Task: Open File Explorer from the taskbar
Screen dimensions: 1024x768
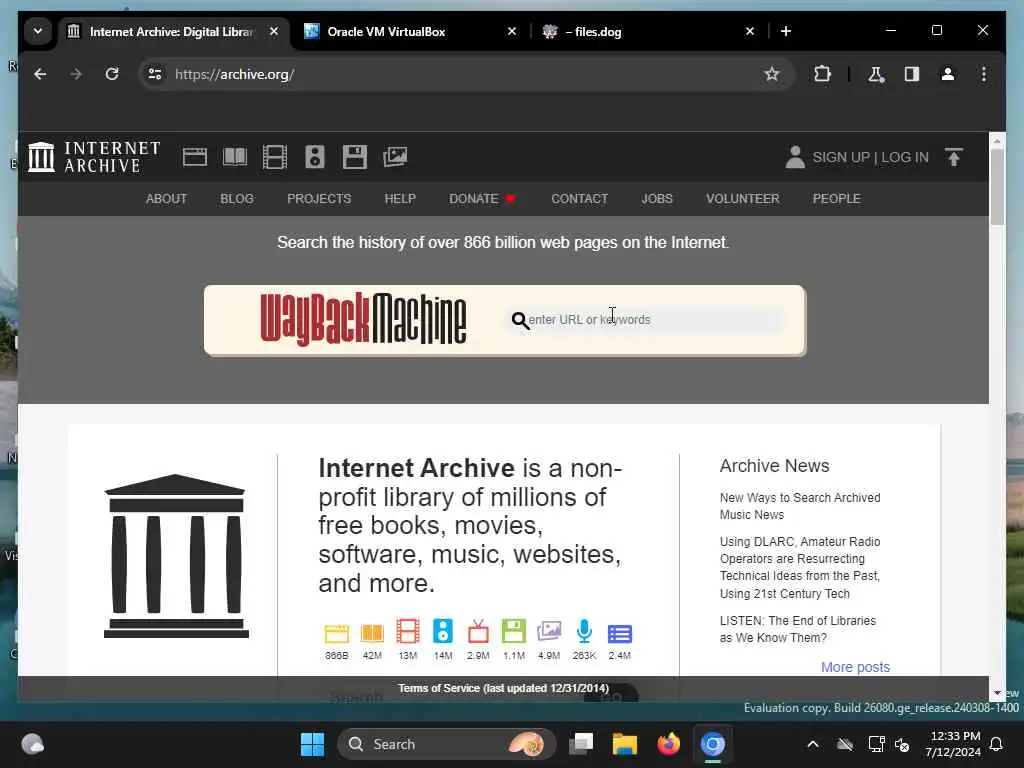Action: [624, 744]
